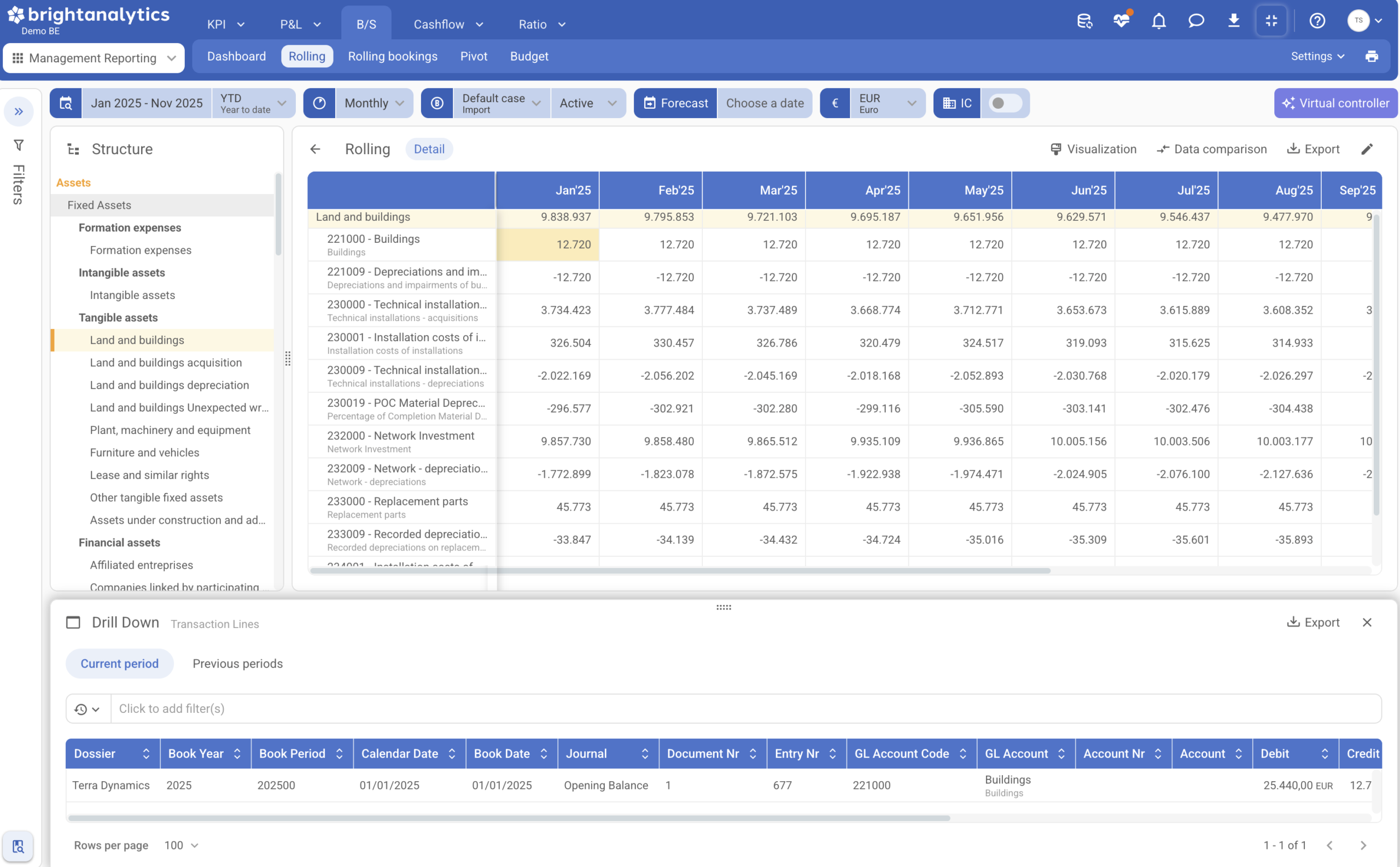
Task: Sort by the Dossier column
Action: pos(145,754)
